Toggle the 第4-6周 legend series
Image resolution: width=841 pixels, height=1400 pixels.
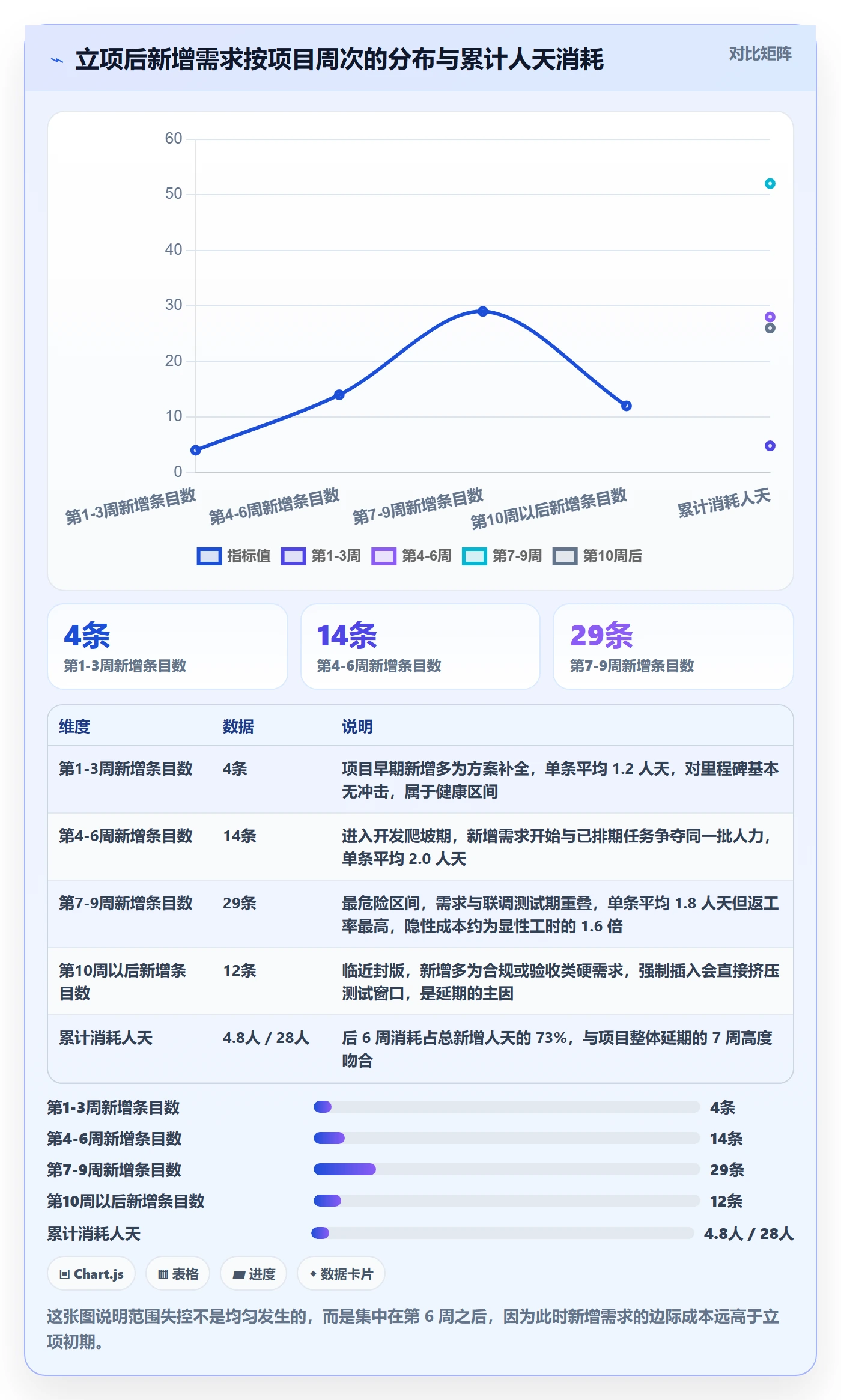pos(411,556)
